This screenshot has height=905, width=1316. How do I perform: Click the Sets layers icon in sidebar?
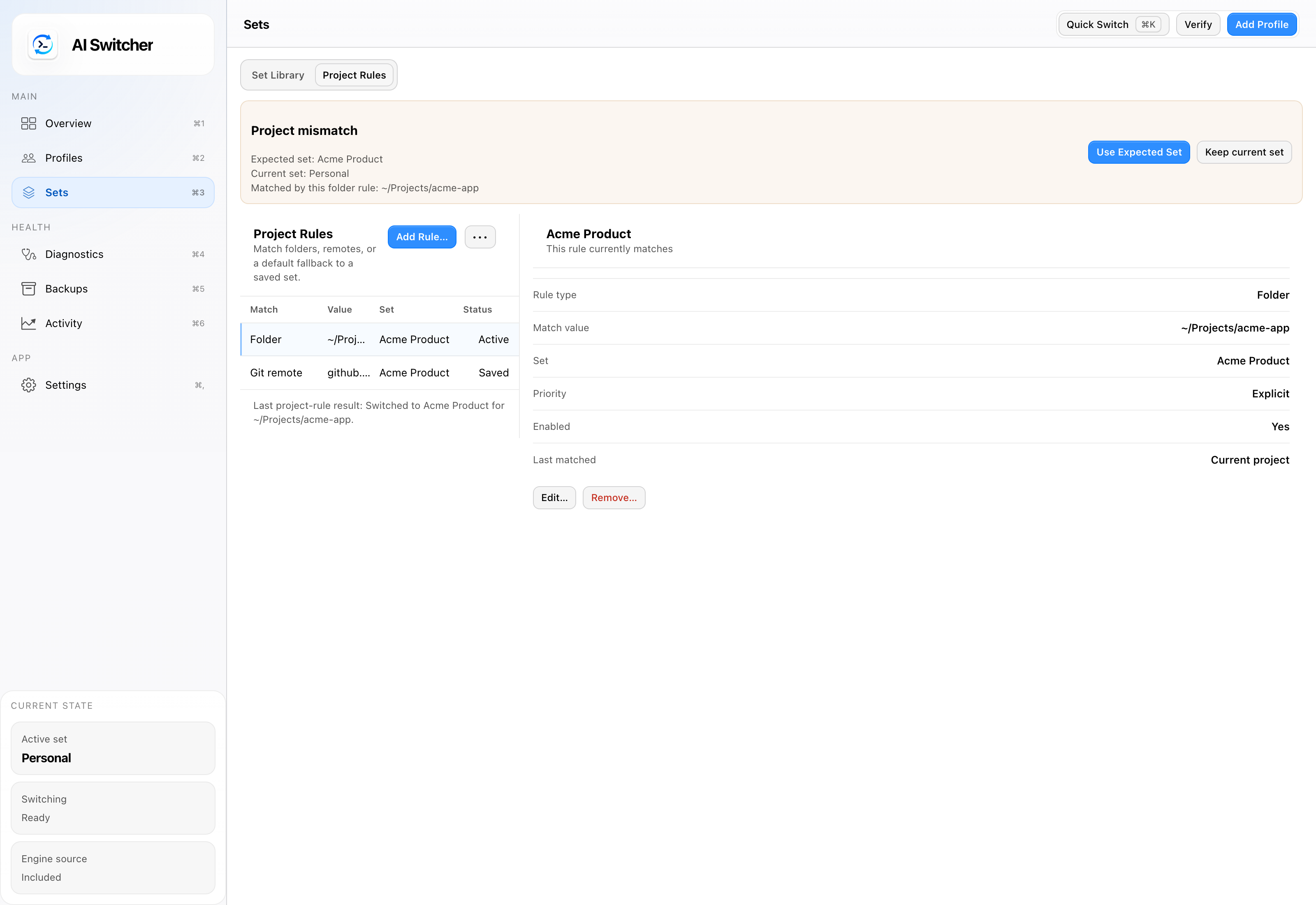point(28,193)
